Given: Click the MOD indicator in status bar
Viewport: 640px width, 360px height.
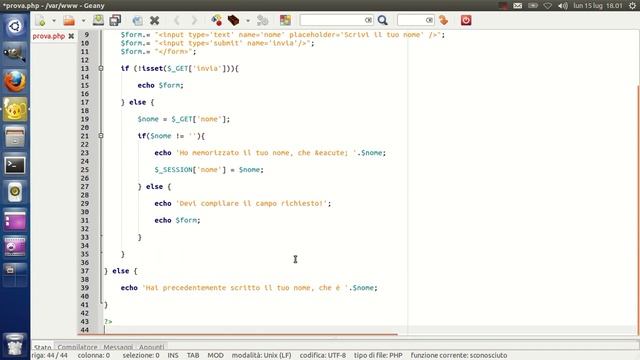Looking at the screenshot, I should (216, 356).
